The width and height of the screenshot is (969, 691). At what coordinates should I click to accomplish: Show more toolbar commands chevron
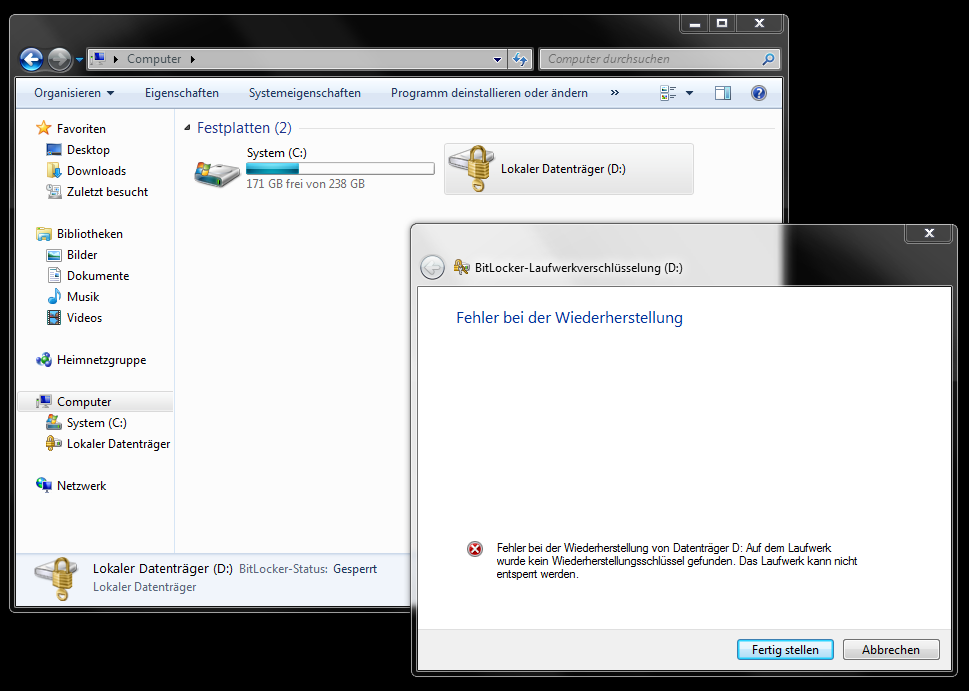(615, 92)
